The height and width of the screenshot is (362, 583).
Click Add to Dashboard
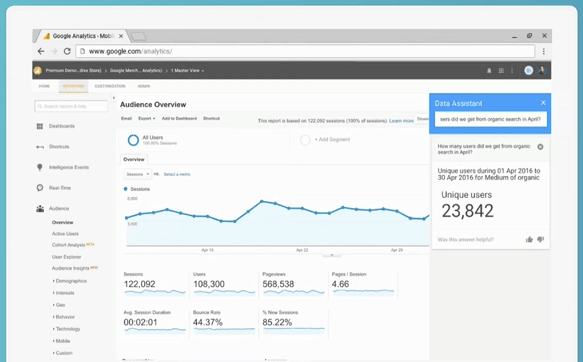coord(179,119)
